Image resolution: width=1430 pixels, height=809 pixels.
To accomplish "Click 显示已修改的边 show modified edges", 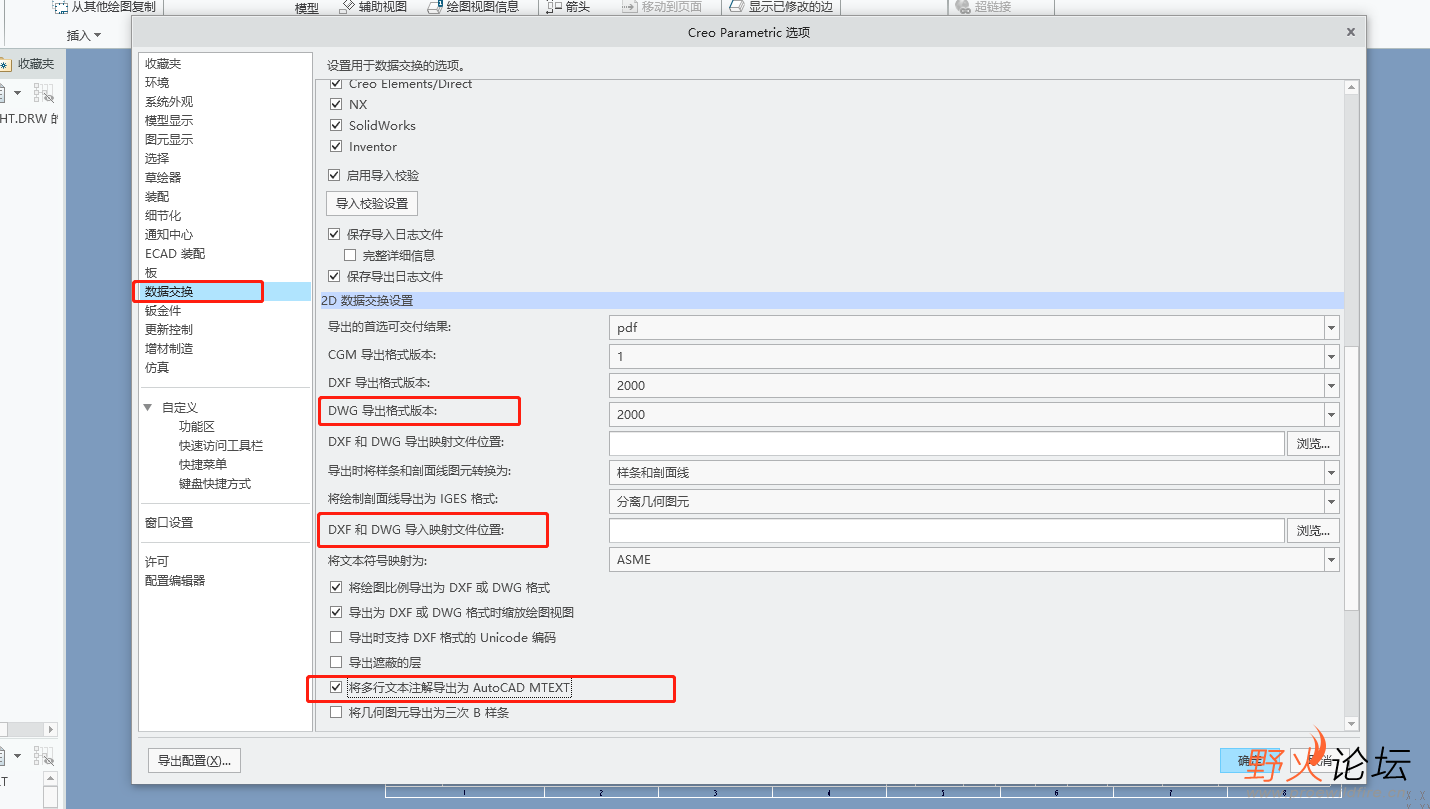I will tap(780, 7).
